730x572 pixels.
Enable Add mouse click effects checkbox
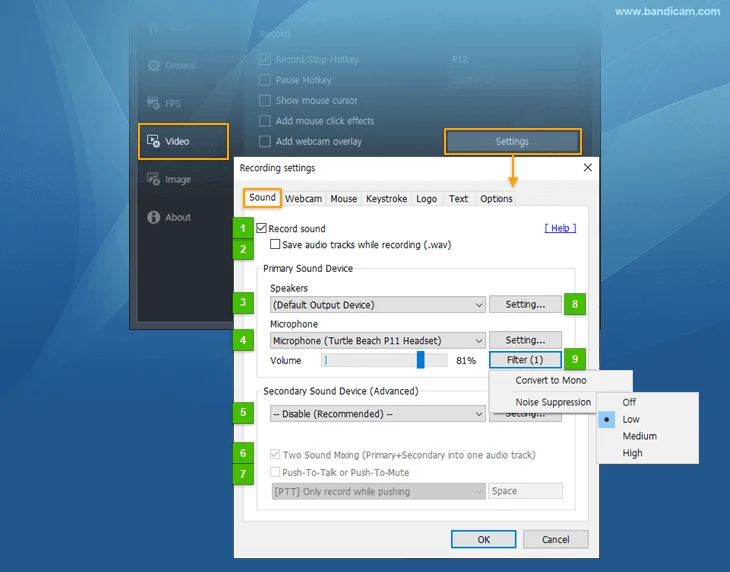[x=265, y=121]
